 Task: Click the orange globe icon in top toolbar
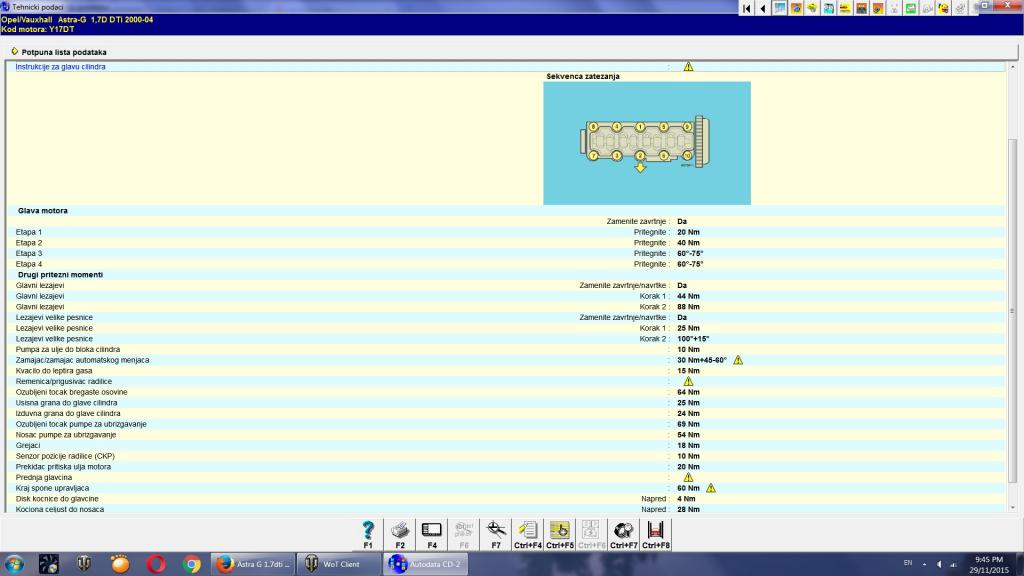(x=795, y=8)
